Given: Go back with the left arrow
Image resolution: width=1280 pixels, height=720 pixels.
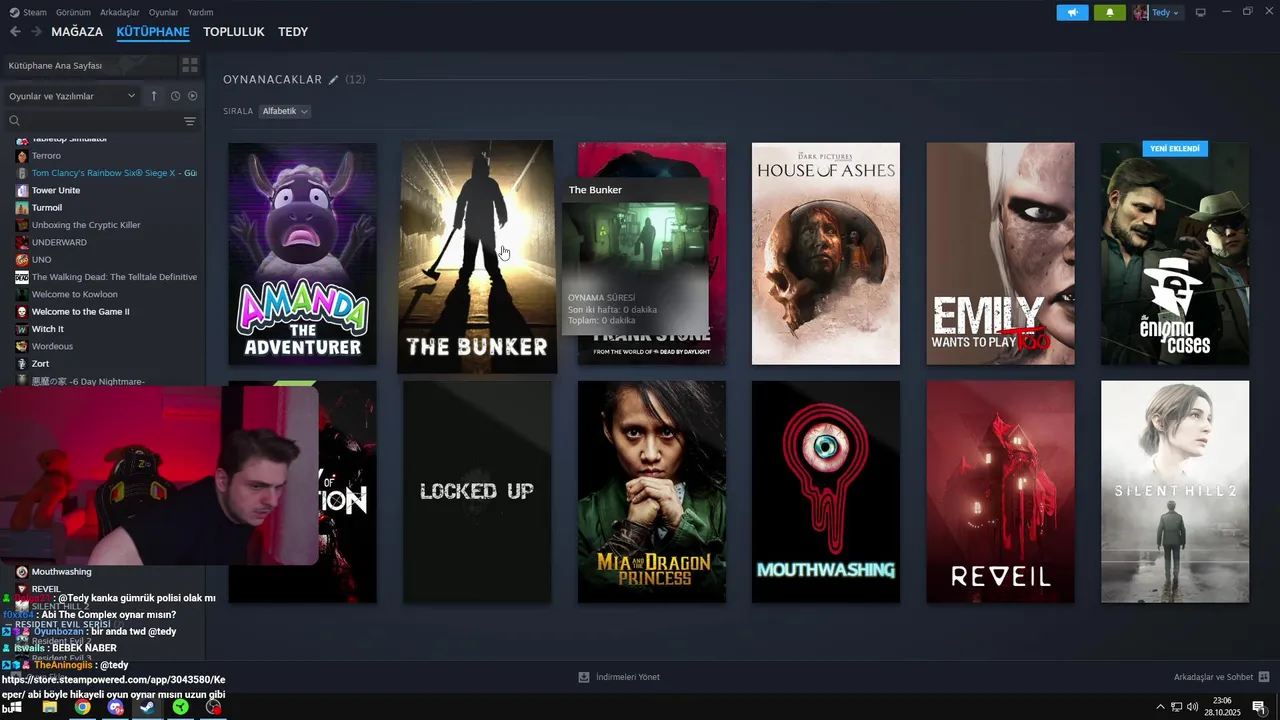Looking at the screenshot, I should 15,32.
